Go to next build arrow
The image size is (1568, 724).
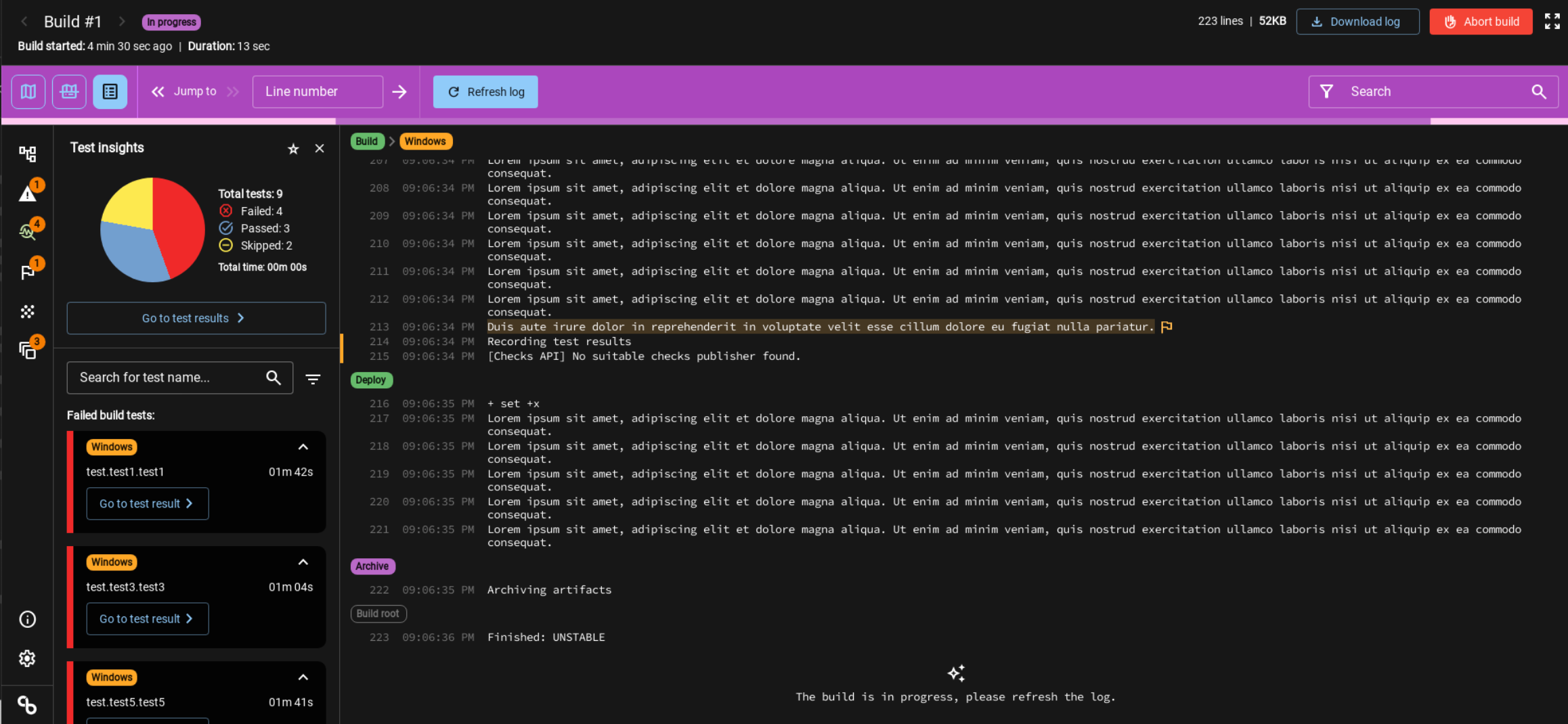pos(121,22)
